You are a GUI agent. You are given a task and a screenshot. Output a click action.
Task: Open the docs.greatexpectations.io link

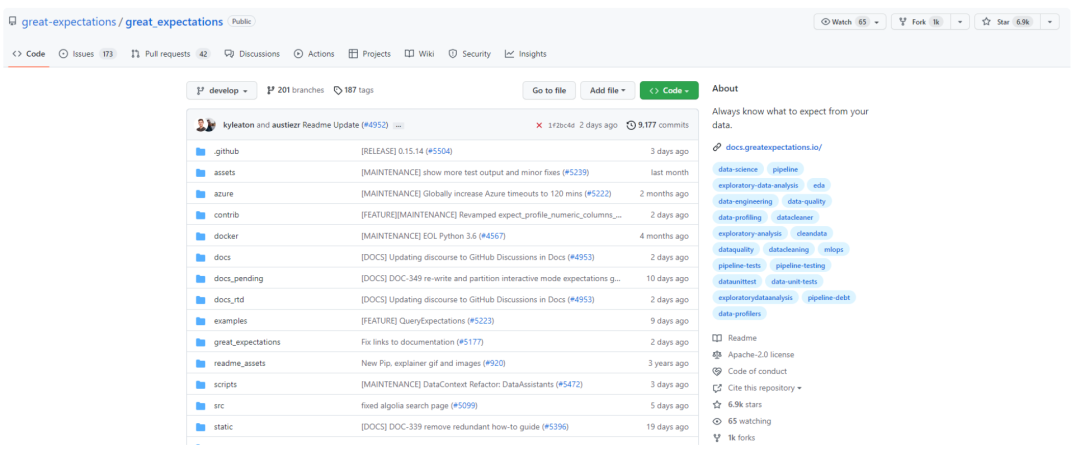pos(773,147)
